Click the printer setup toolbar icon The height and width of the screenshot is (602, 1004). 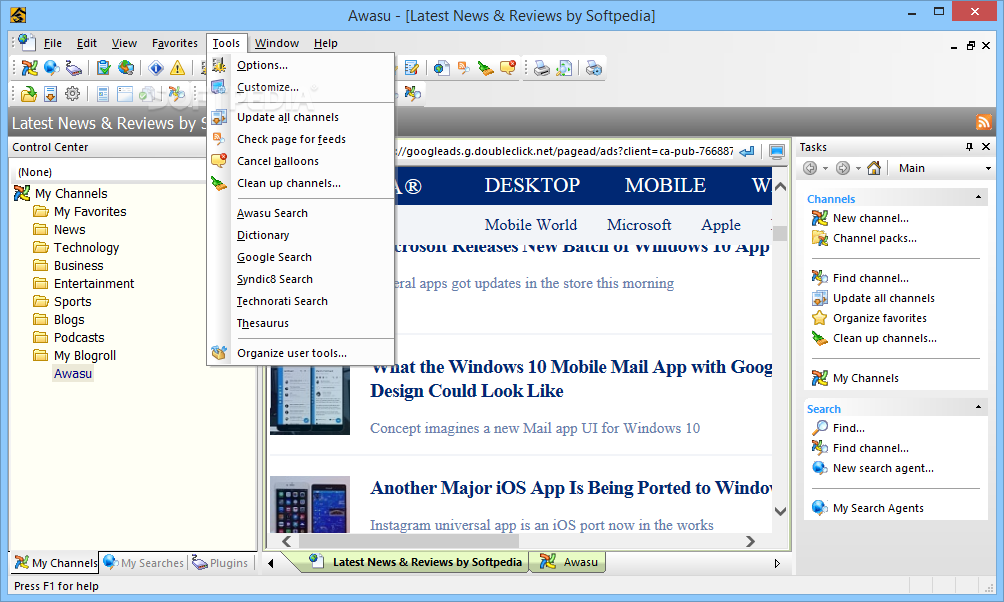coord(594,67)
